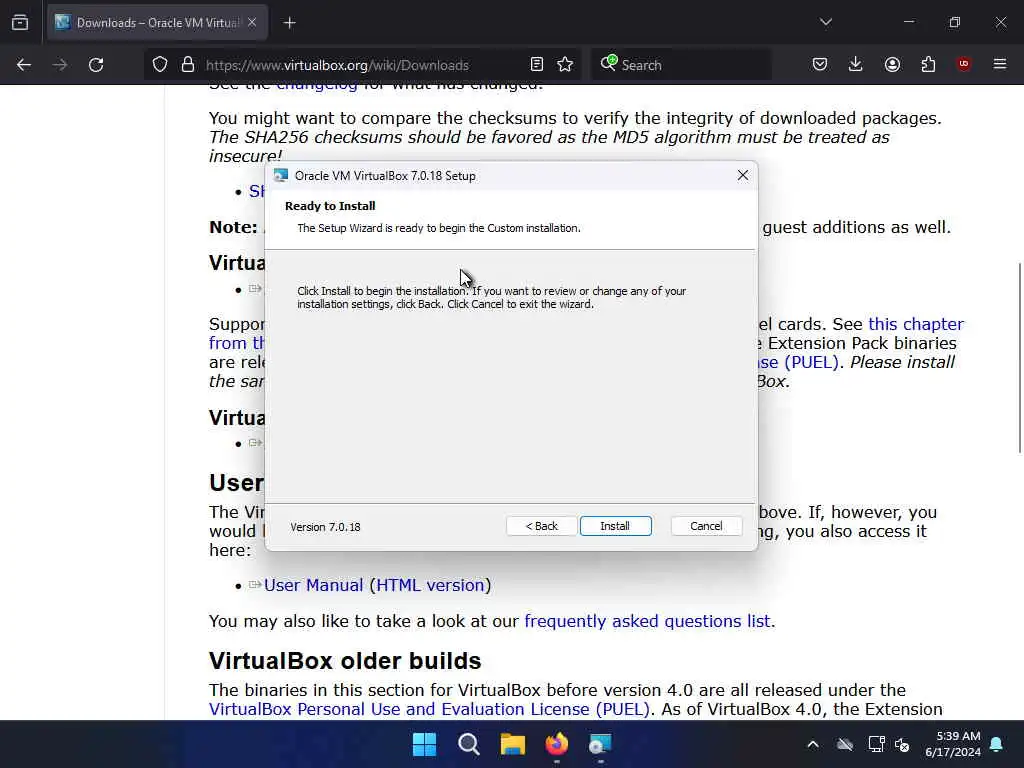The image size is (1024, 768).
Task: Click the VirtualBox installer taskbar icon
Action: tap(600, 744)
